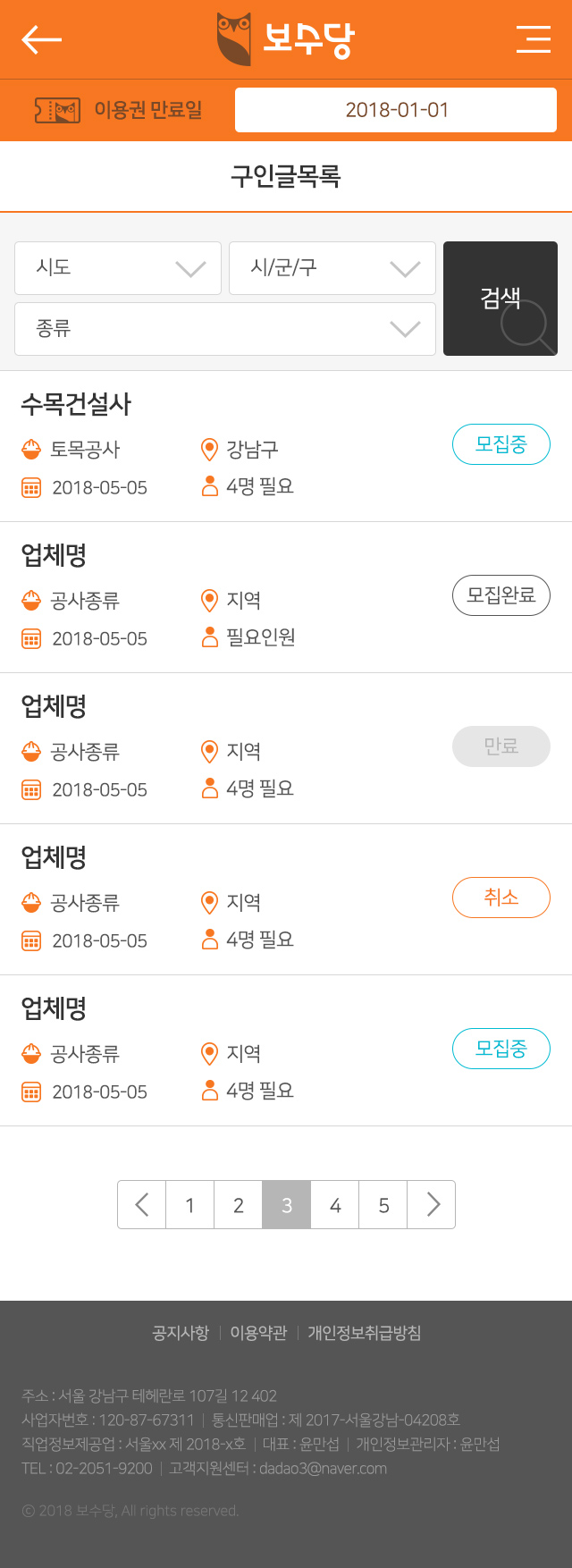Click the magnifier 검색 button
Screen dimensions: 572x1568
point(500,299)
